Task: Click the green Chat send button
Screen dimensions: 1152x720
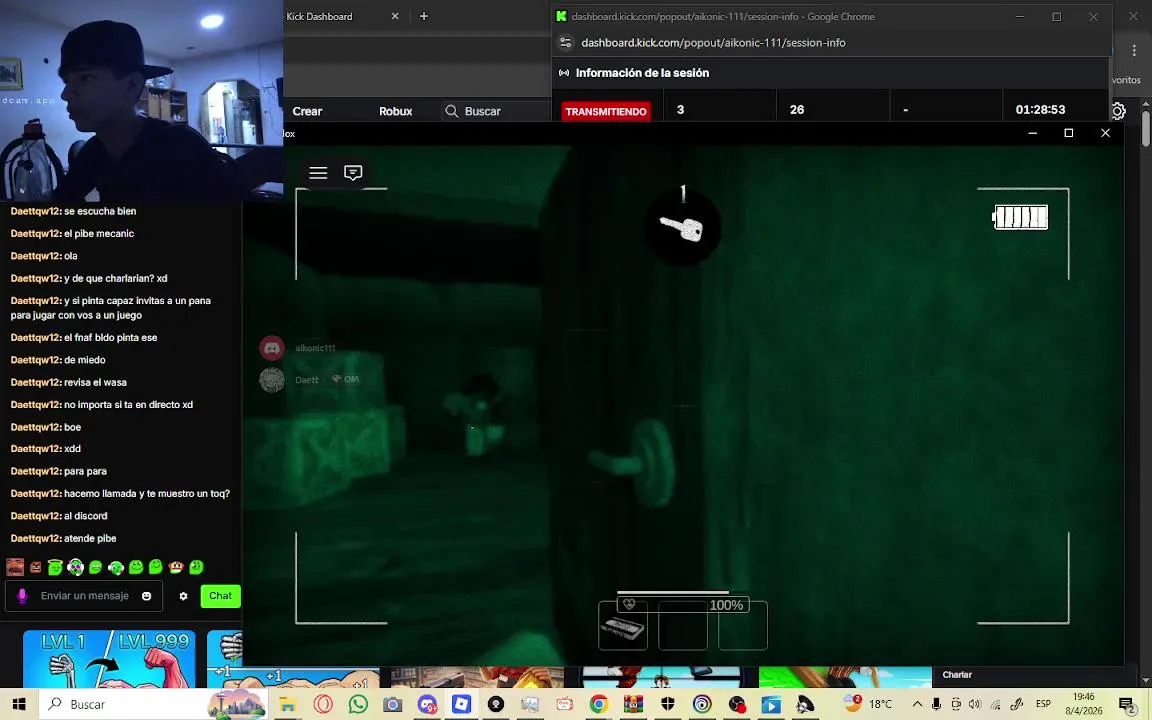Action: click(x=220, y=596)
